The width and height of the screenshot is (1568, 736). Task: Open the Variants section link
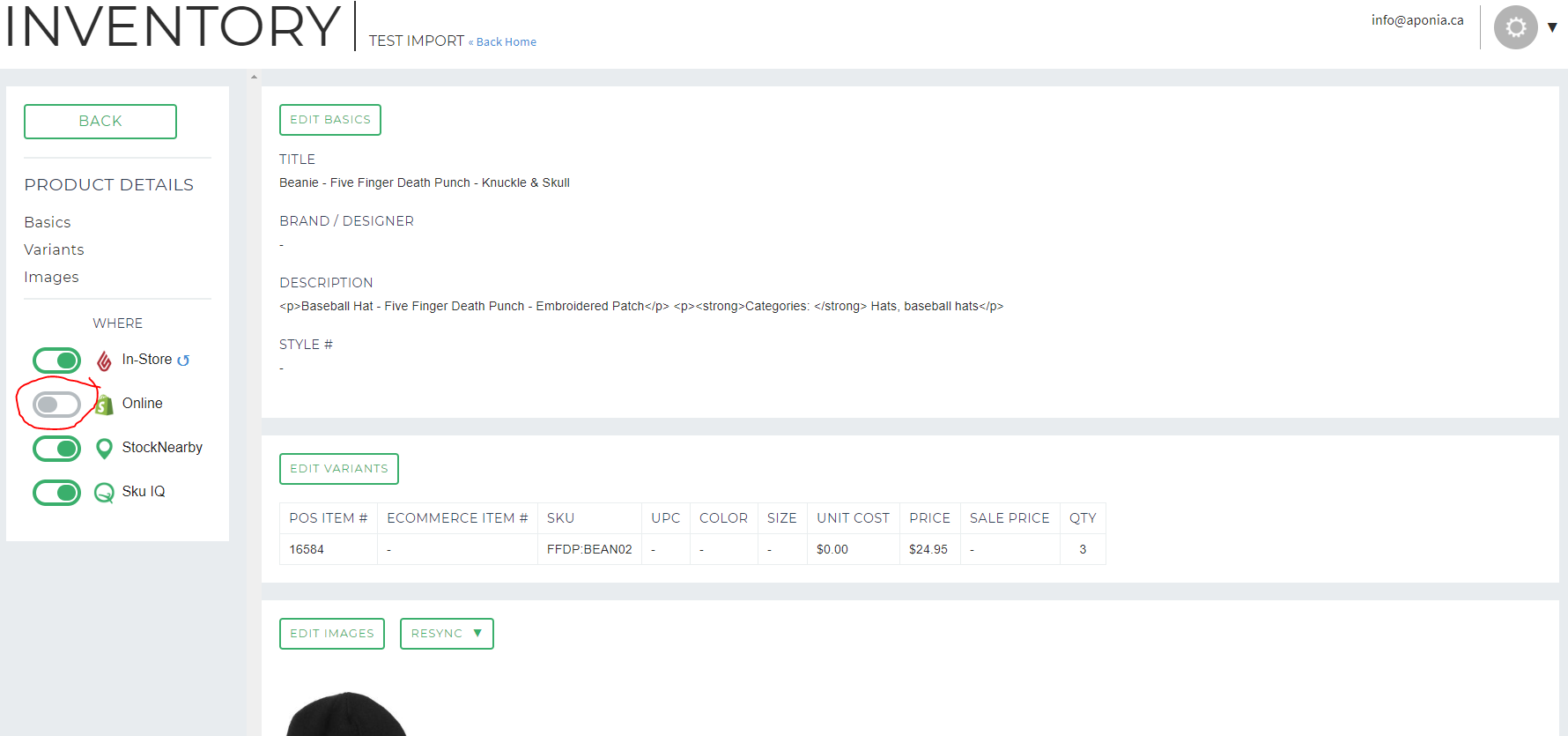[x=54, y=249]
